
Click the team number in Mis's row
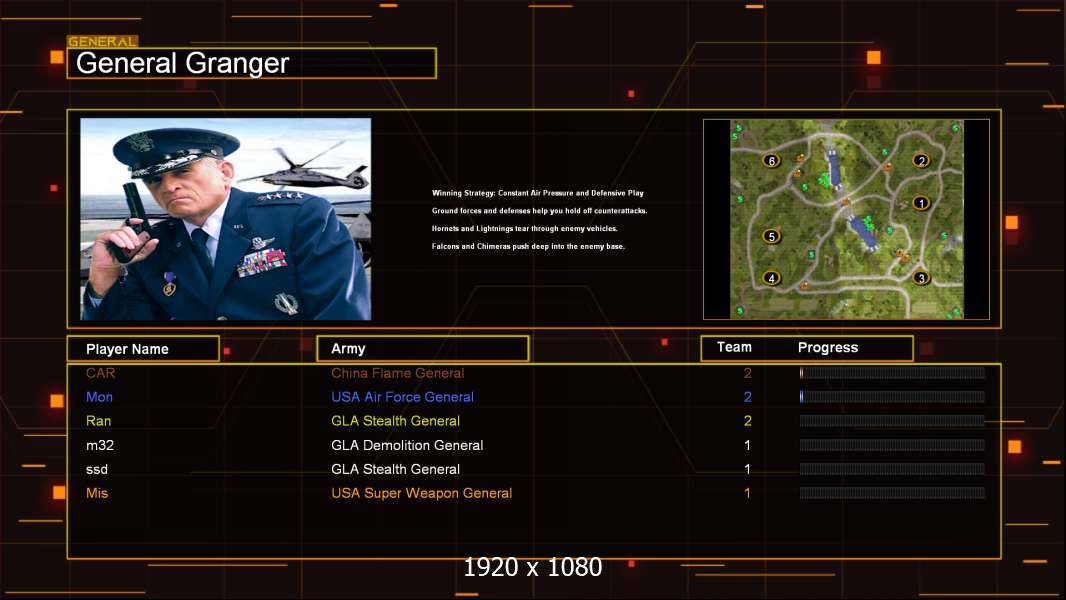coord(747,493)
